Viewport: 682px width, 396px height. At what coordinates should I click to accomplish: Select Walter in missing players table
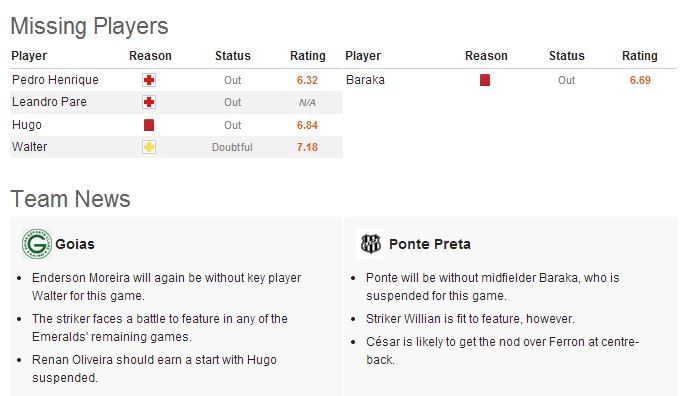pos(29,147)
